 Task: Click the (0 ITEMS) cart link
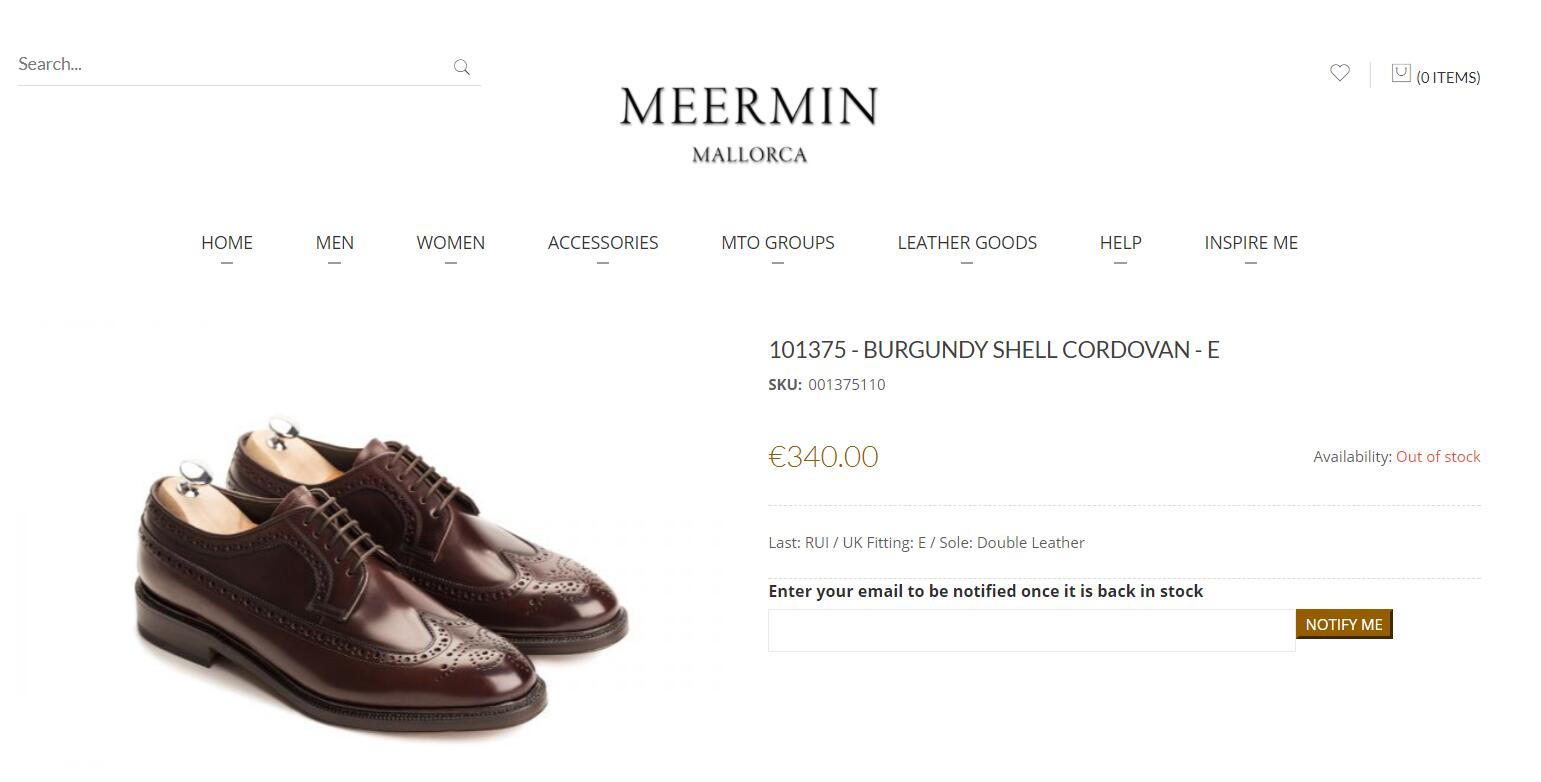click(1448, 78)
